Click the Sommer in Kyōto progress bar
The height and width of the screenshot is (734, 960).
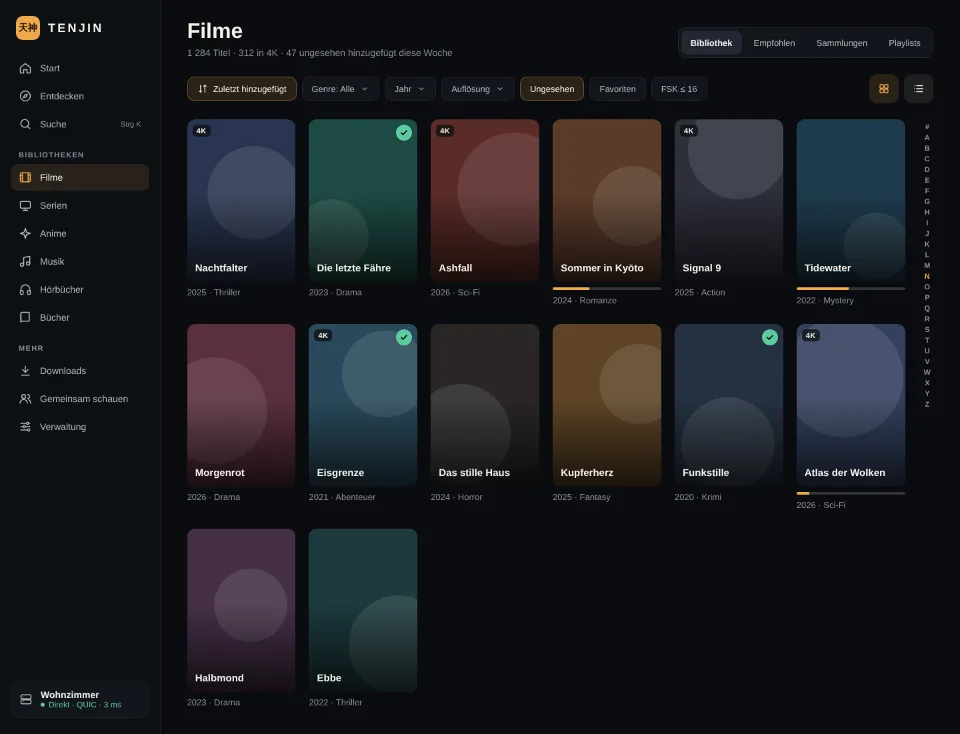click(607, 288)
